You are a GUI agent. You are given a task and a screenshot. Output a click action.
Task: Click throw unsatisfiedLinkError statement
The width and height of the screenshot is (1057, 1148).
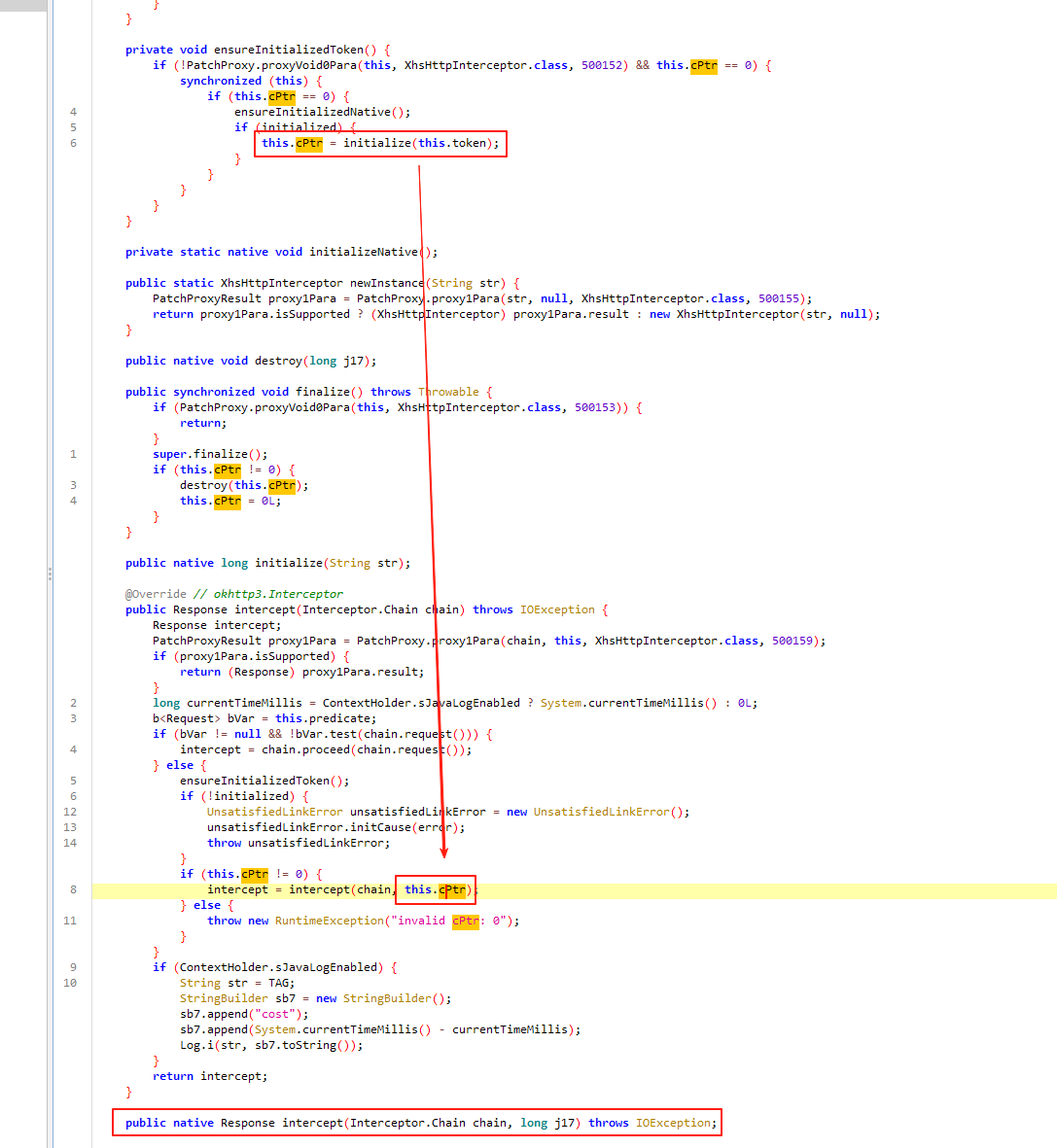tap(299, 844)
